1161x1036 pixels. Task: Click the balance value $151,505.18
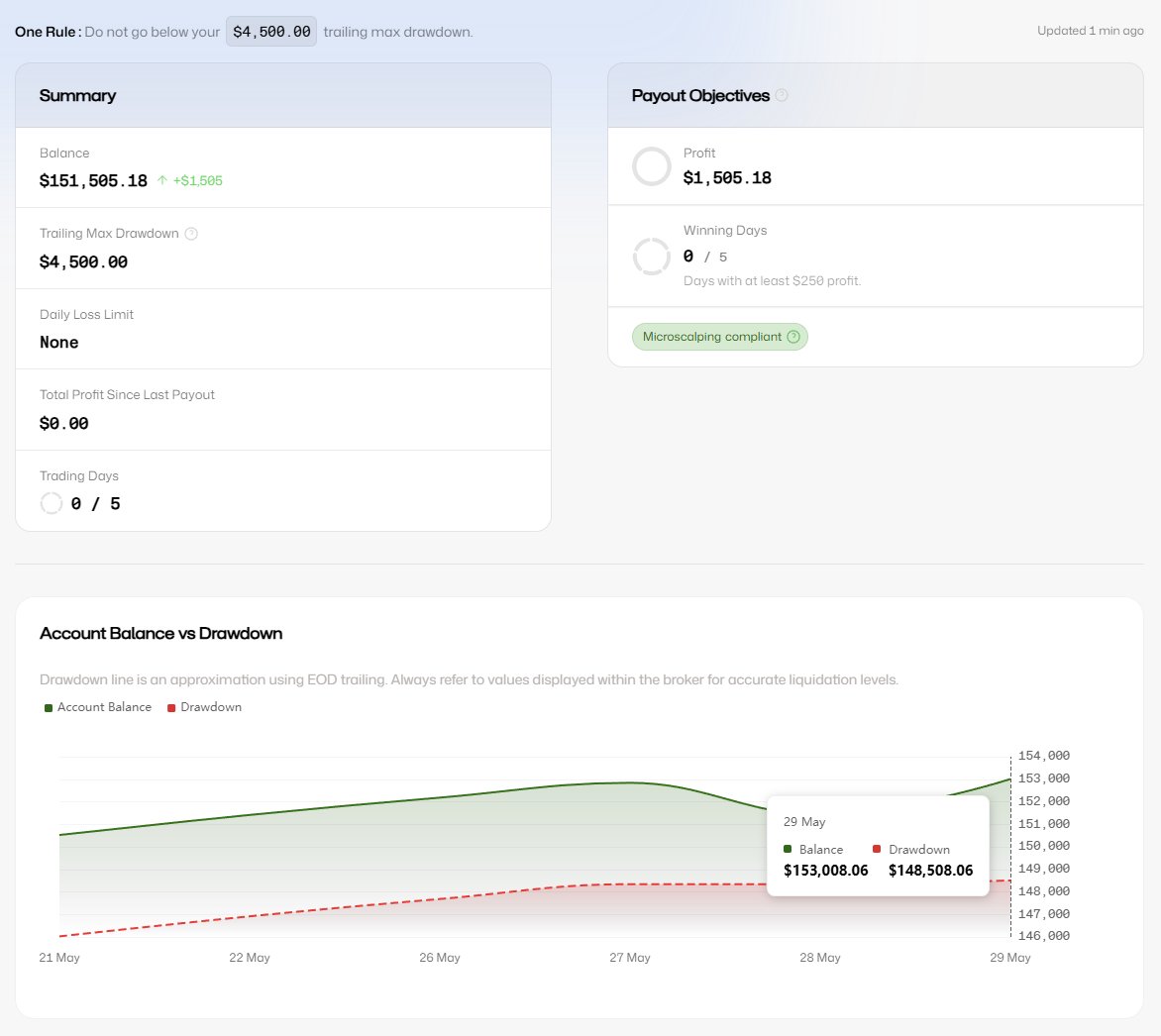[93, 180]
